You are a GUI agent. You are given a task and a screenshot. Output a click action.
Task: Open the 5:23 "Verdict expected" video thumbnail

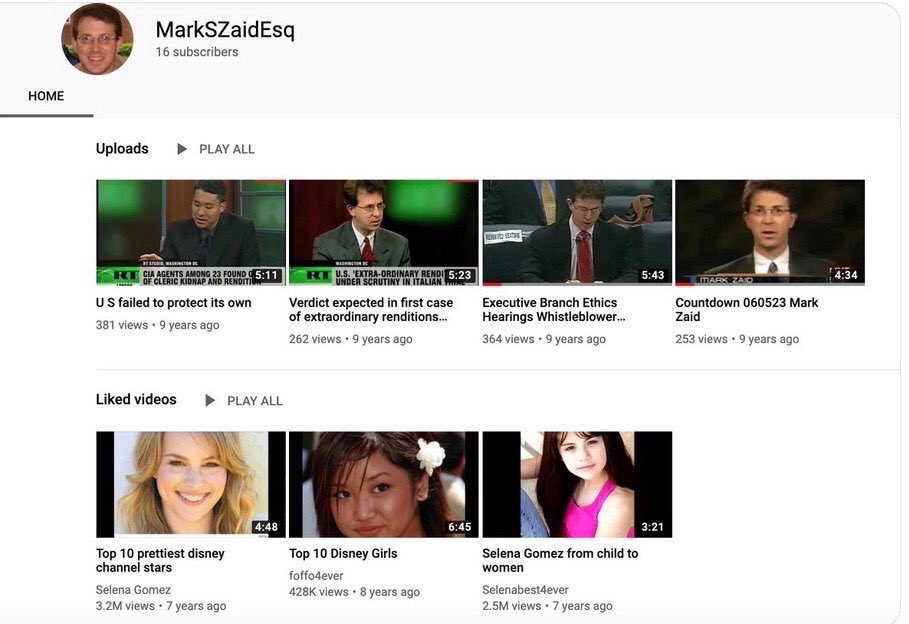383,232
